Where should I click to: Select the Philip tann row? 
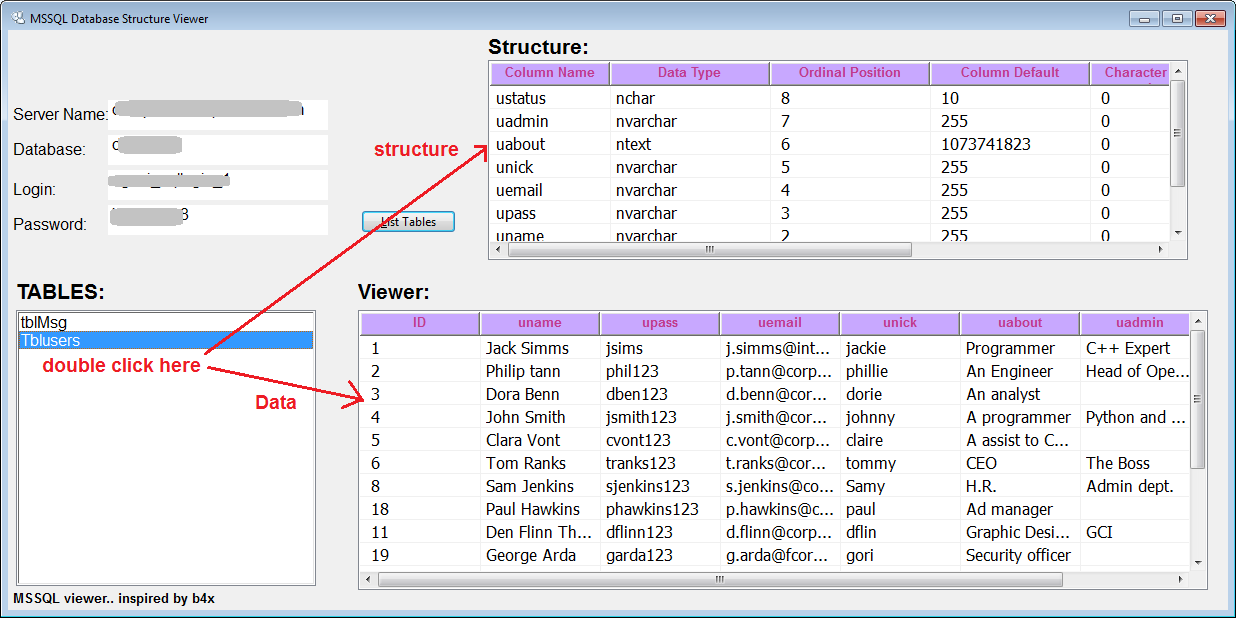[775, 371]
